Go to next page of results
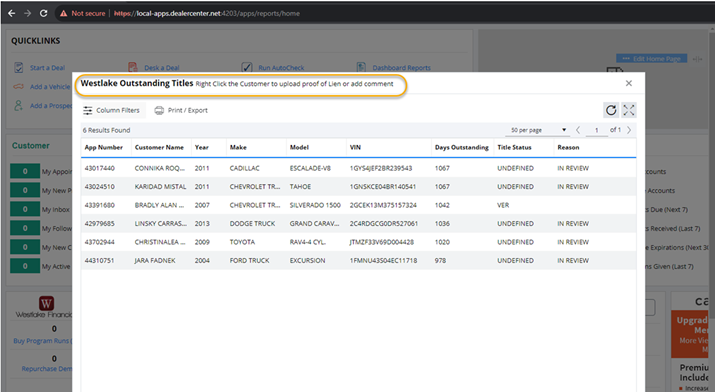The image size is (715, 392). pyautogui.click(x=629, y=130)
